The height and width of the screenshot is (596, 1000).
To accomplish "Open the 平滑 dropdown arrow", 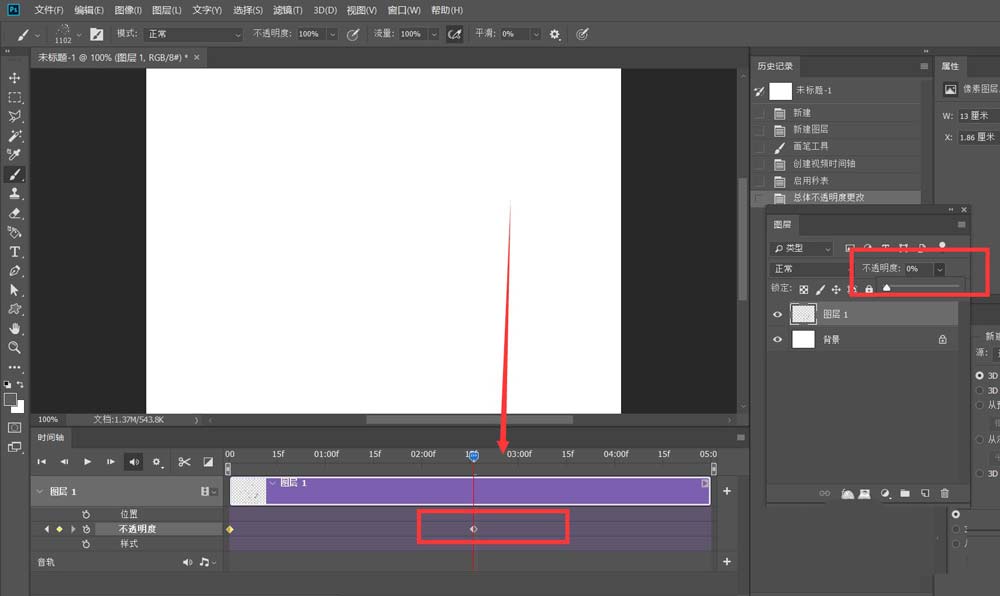I will [536, 34].
